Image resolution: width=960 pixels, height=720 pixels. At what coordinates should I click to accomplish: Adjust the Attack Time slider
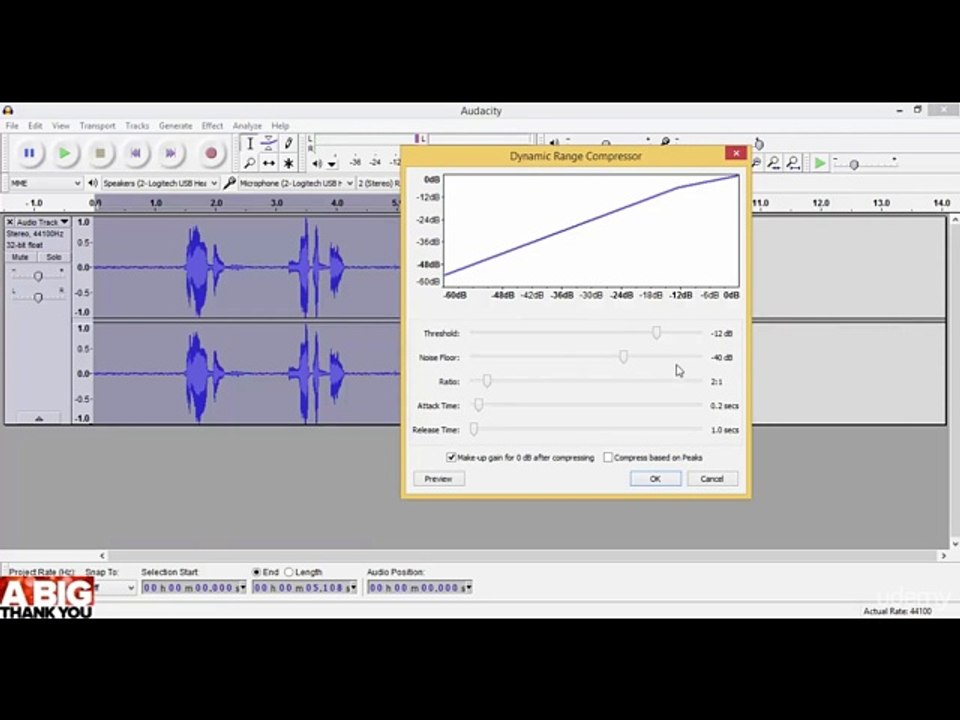(478, 405)
